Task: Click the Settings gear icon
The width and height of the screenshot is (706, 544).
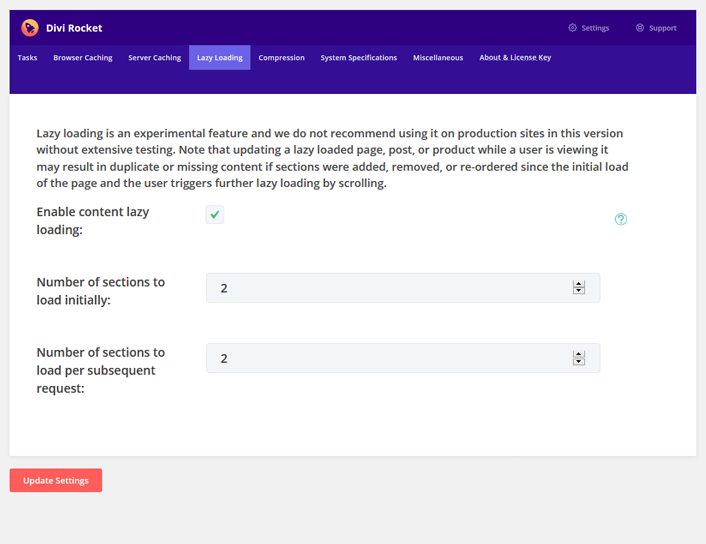Action: (572, 28)
